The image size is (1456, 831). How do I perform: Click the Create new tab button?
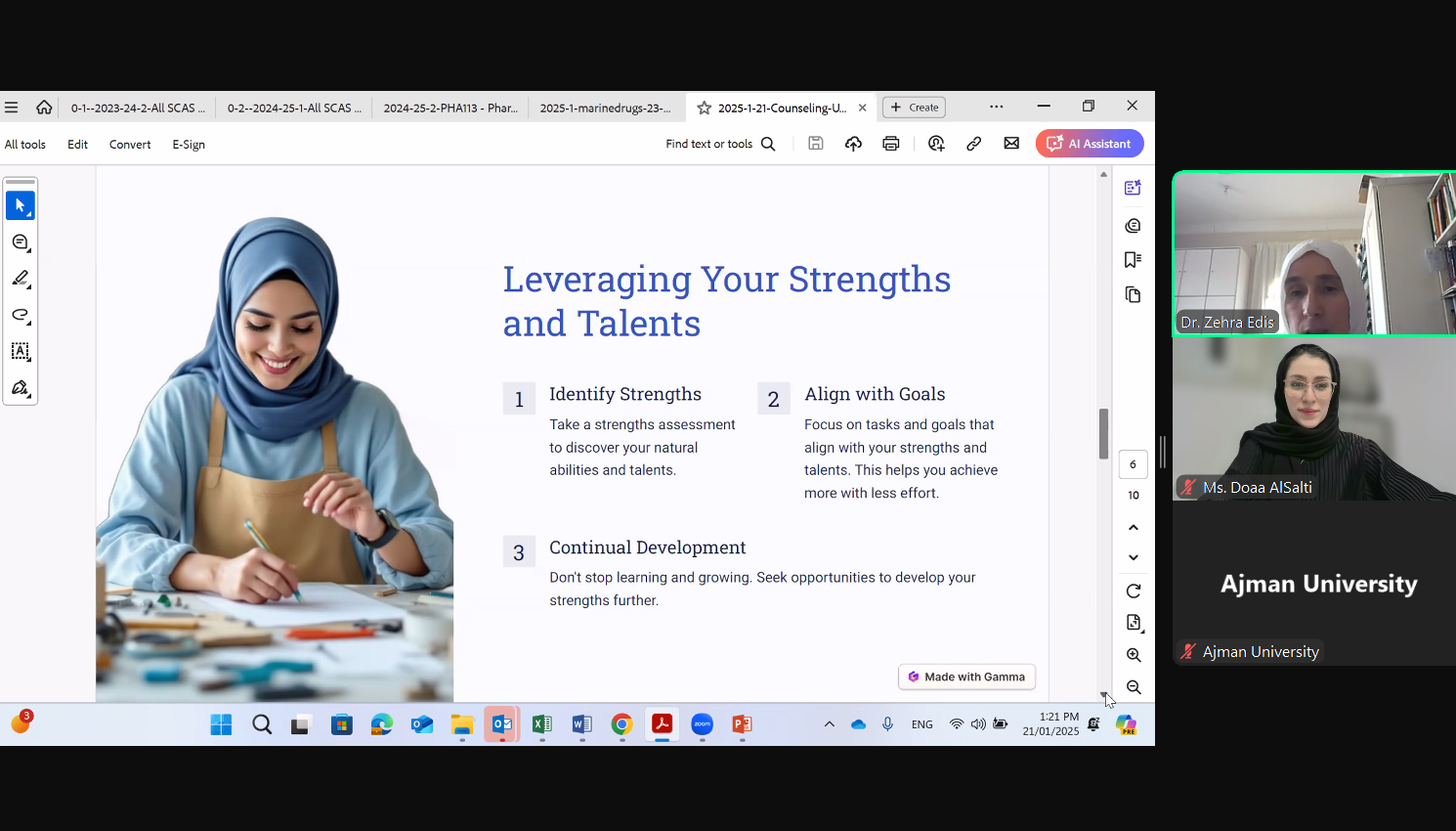point(914,108)
